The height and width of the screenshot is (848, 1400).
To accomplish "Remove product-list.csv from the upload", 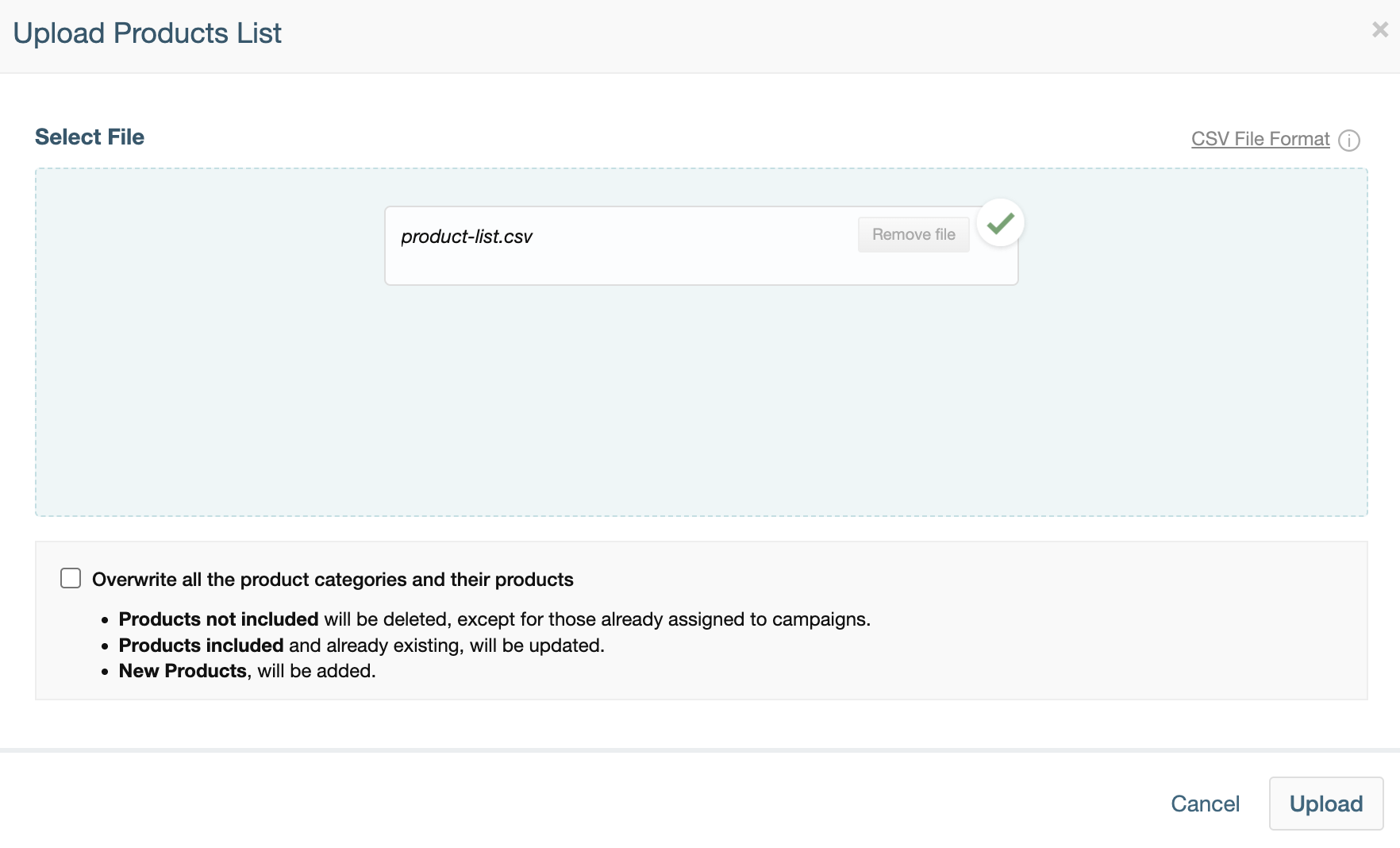I will pyautogui.click(x=913, y=234).
